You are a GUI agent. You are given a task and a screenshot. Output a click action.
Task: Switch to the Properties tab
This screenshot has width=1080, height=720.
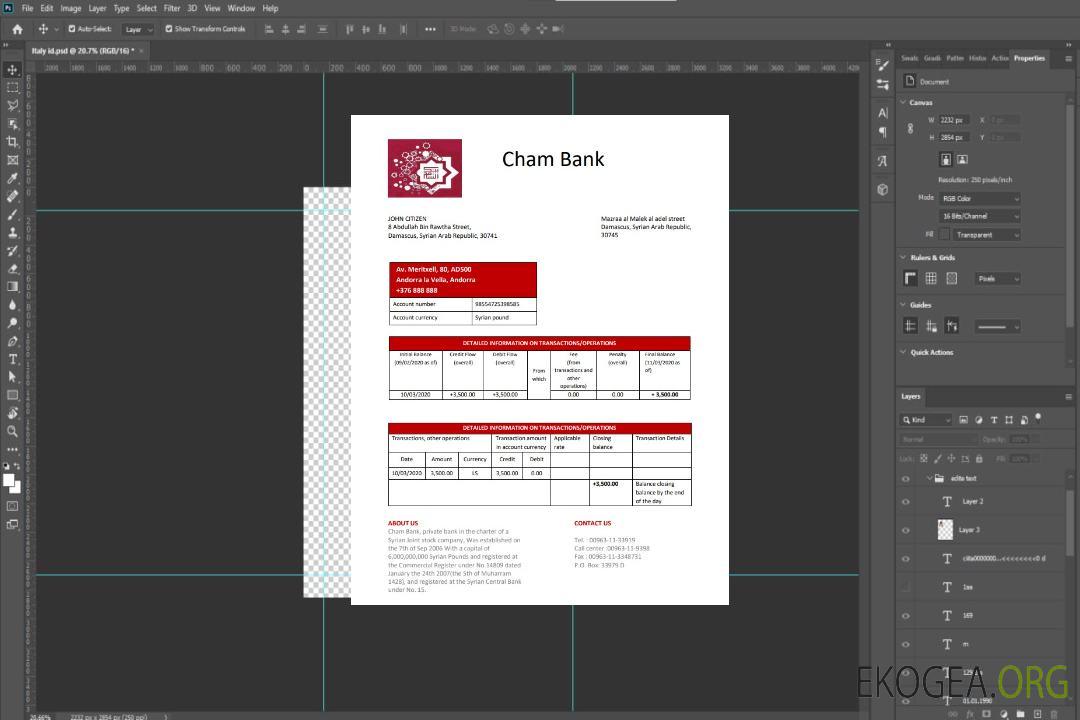pos(1029,58)
